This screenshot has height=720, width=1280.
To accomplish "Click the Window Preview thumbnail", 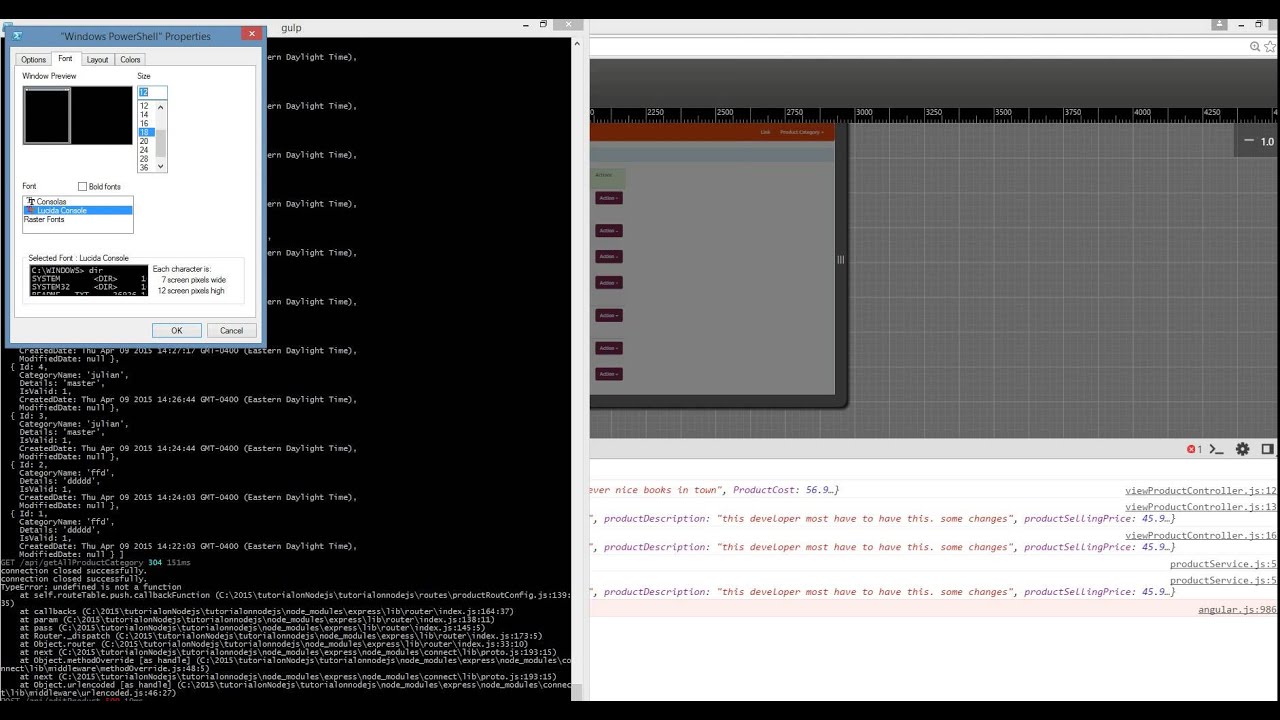I will coord(78,115).
